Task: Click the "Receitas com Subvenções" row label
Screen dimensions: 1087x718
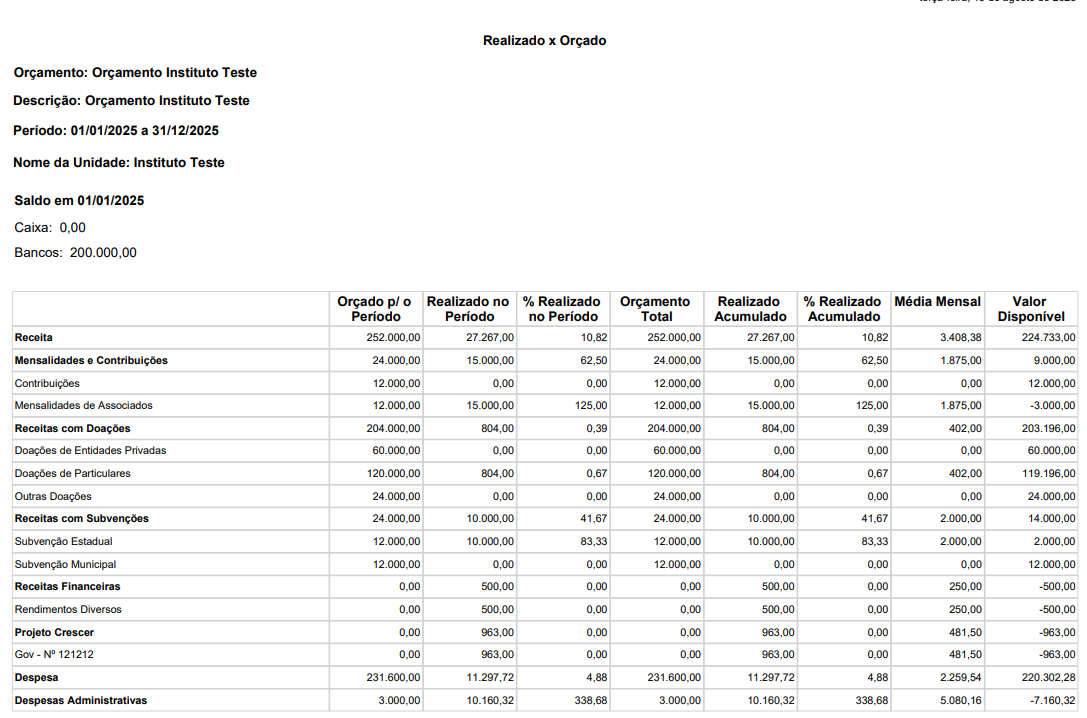Action: pyautogui.click(x=82, y=518)
